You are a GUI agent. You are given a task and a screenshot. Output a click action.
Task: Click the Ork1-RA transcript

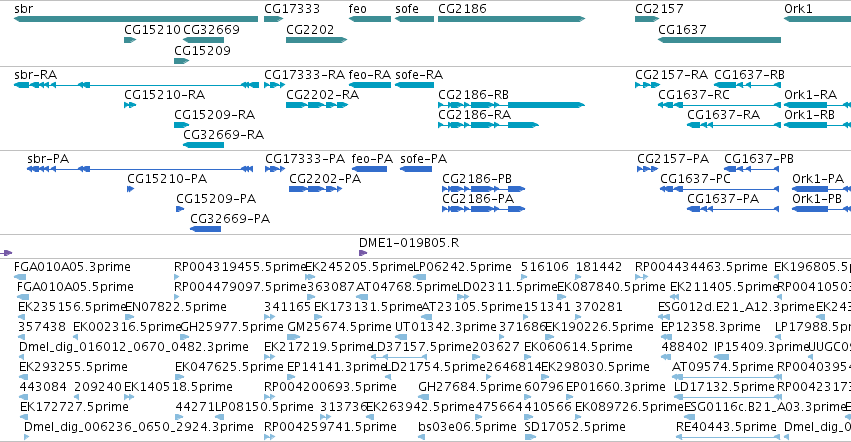coord(817,105)
